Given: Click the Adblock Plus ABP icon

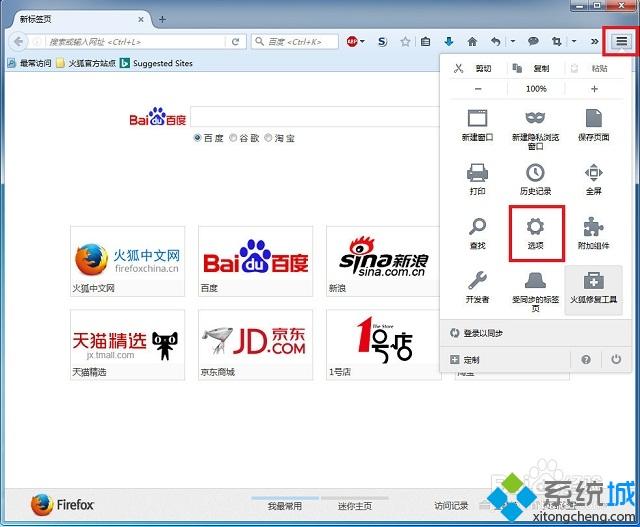Looking at the screenshot, I should 352,41.
